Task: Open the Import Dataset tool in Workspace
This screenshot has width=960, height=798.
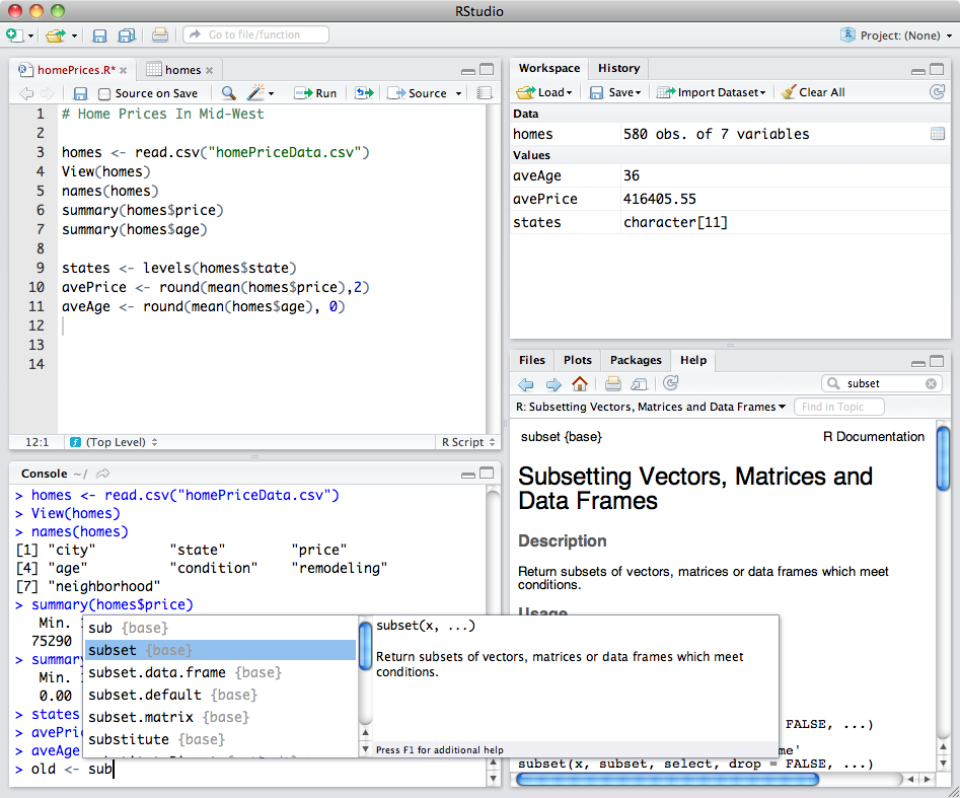Action: click(710, 92)
